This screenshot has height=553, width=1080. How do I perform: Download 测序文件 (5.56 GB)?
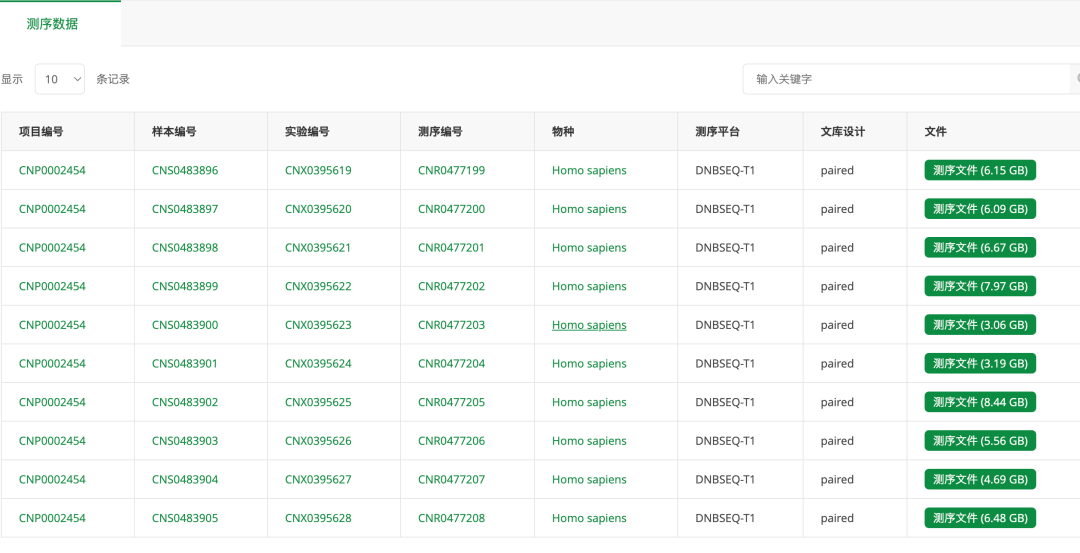[980, 440]
